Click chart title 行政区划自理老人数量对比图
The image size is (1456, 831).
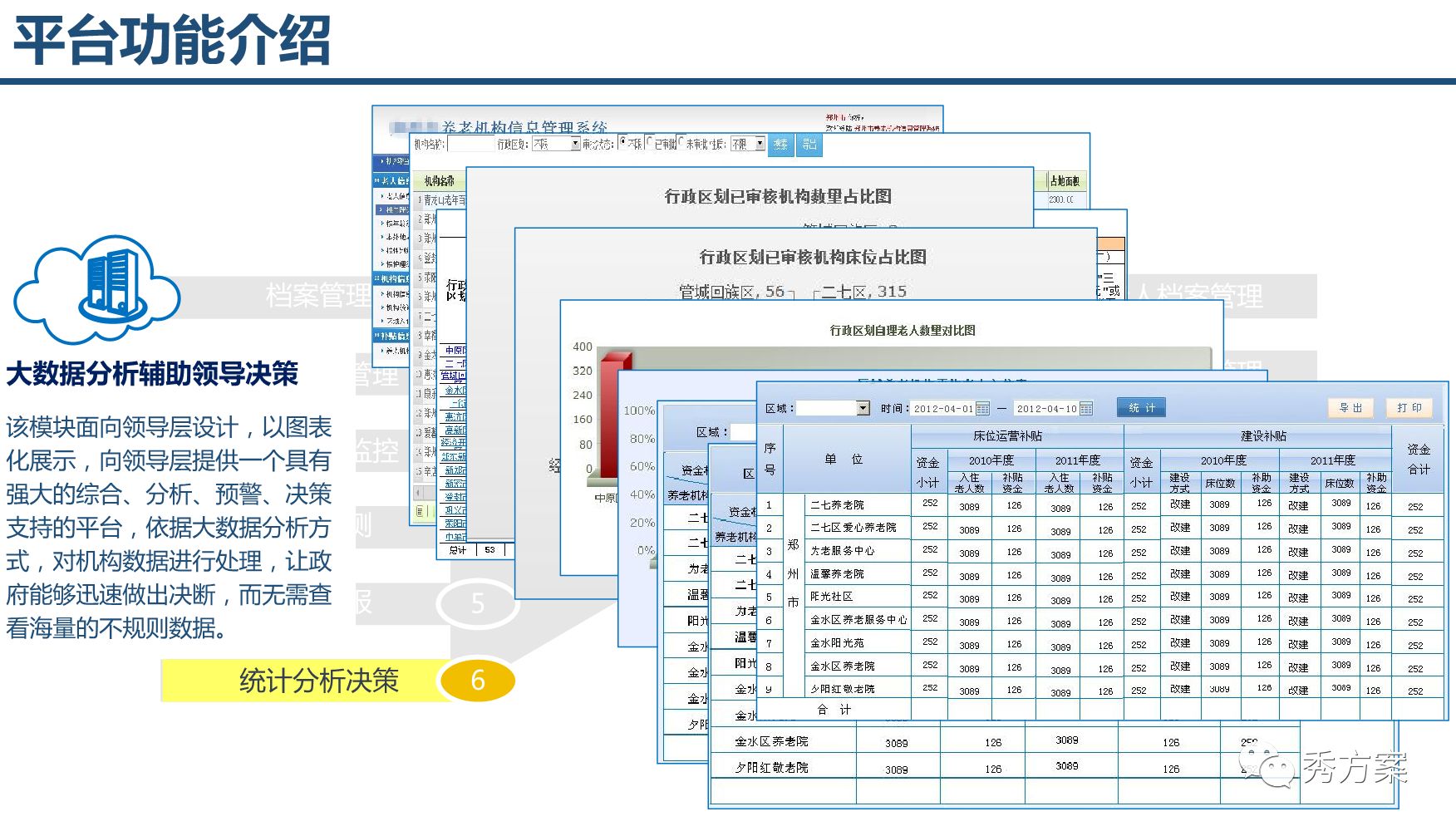tap(903, 330)
